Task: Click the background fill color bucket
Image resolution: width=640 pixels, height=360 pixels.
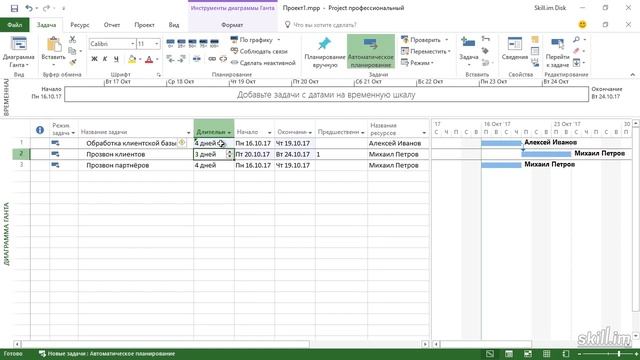Action: point(132,60)
